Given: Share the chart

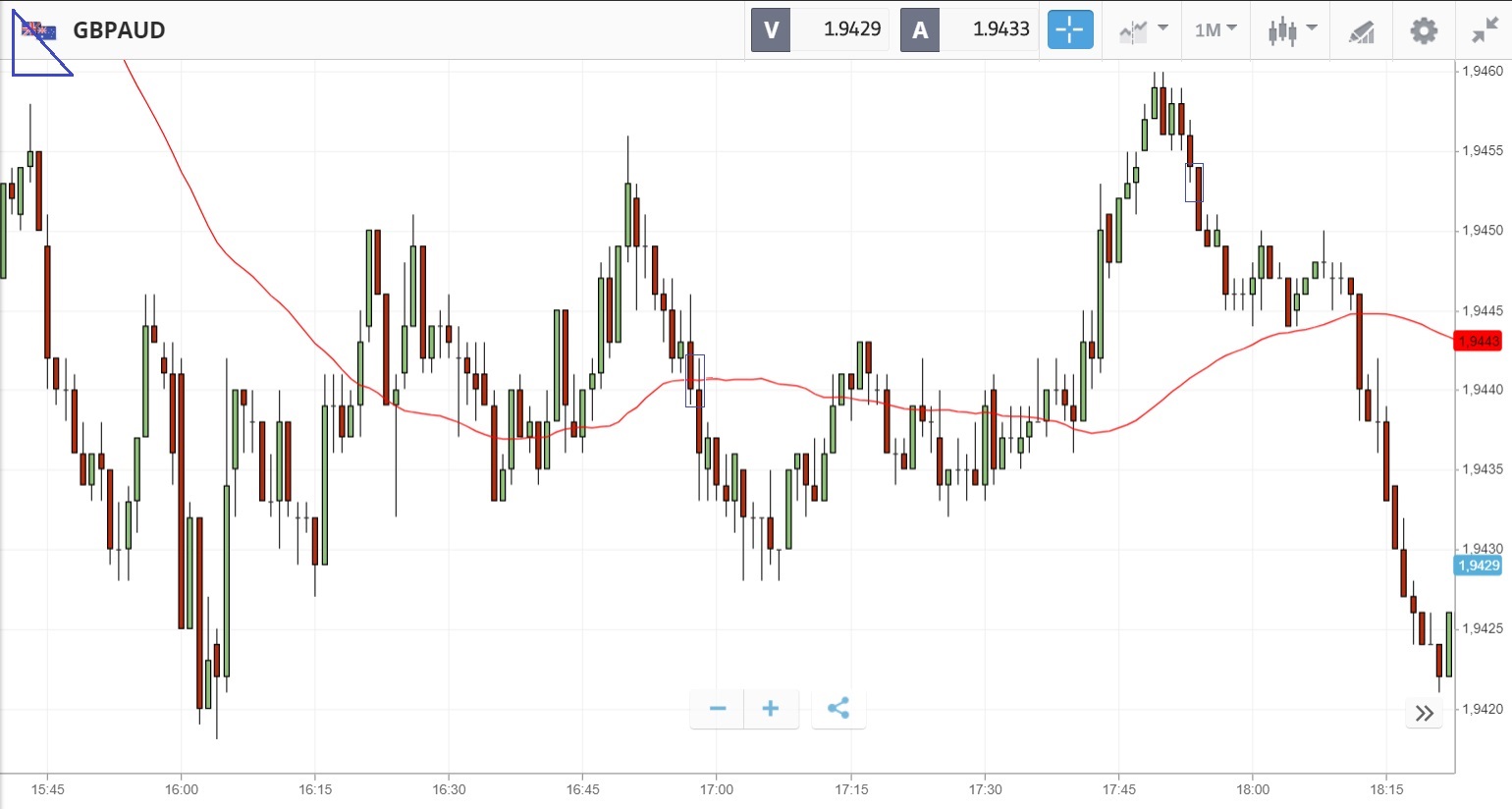Looking at the screenshot, I should [838, 708].
